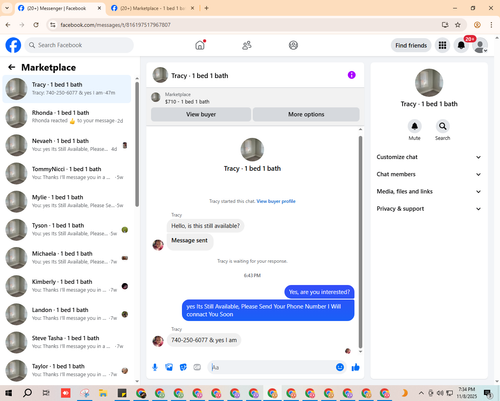Screen dimensions: 500x401
Task: Open Steve Tasha - 1 bed 1 bath chat
Action: pyautogui.click(x=67, y=342)
